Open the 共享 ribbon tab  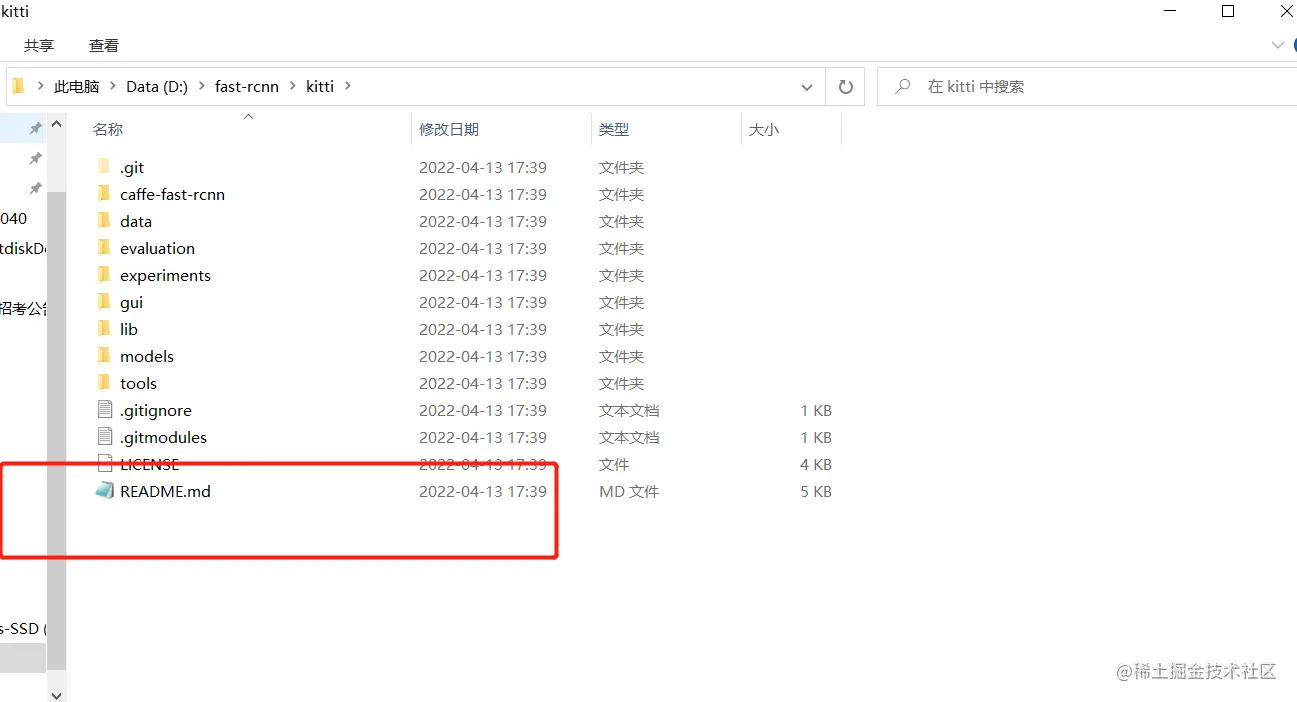39,45
